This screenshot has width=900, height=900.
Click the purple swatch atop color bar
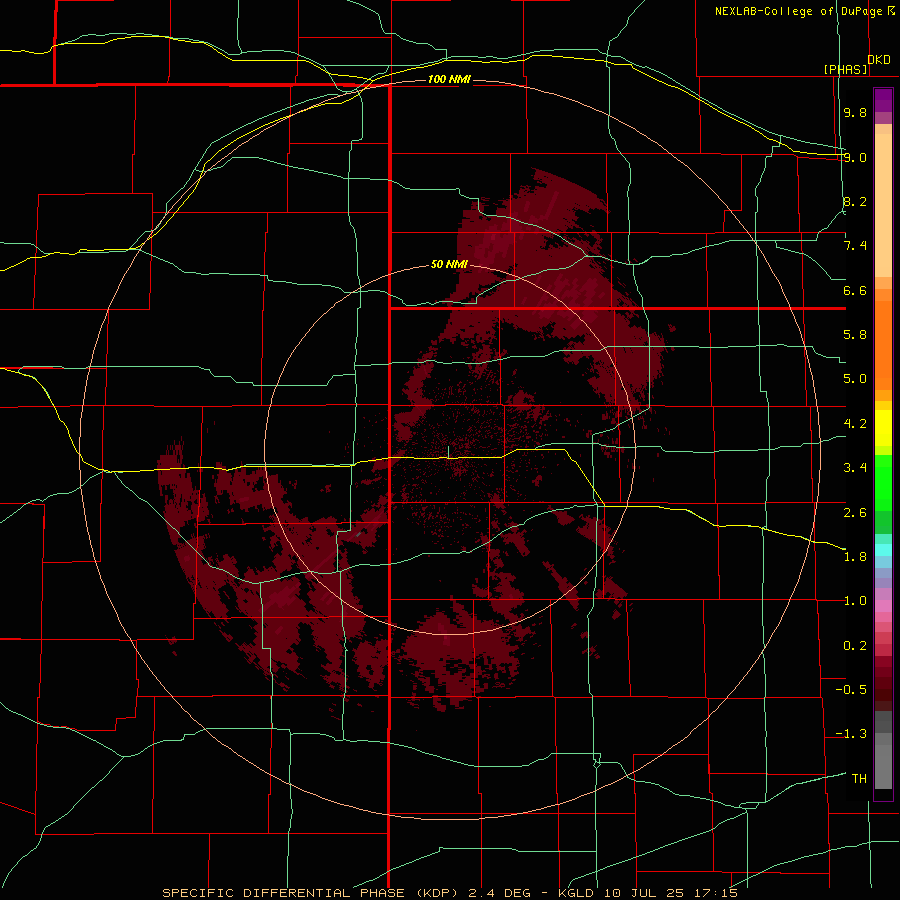(x=883, y=100)
